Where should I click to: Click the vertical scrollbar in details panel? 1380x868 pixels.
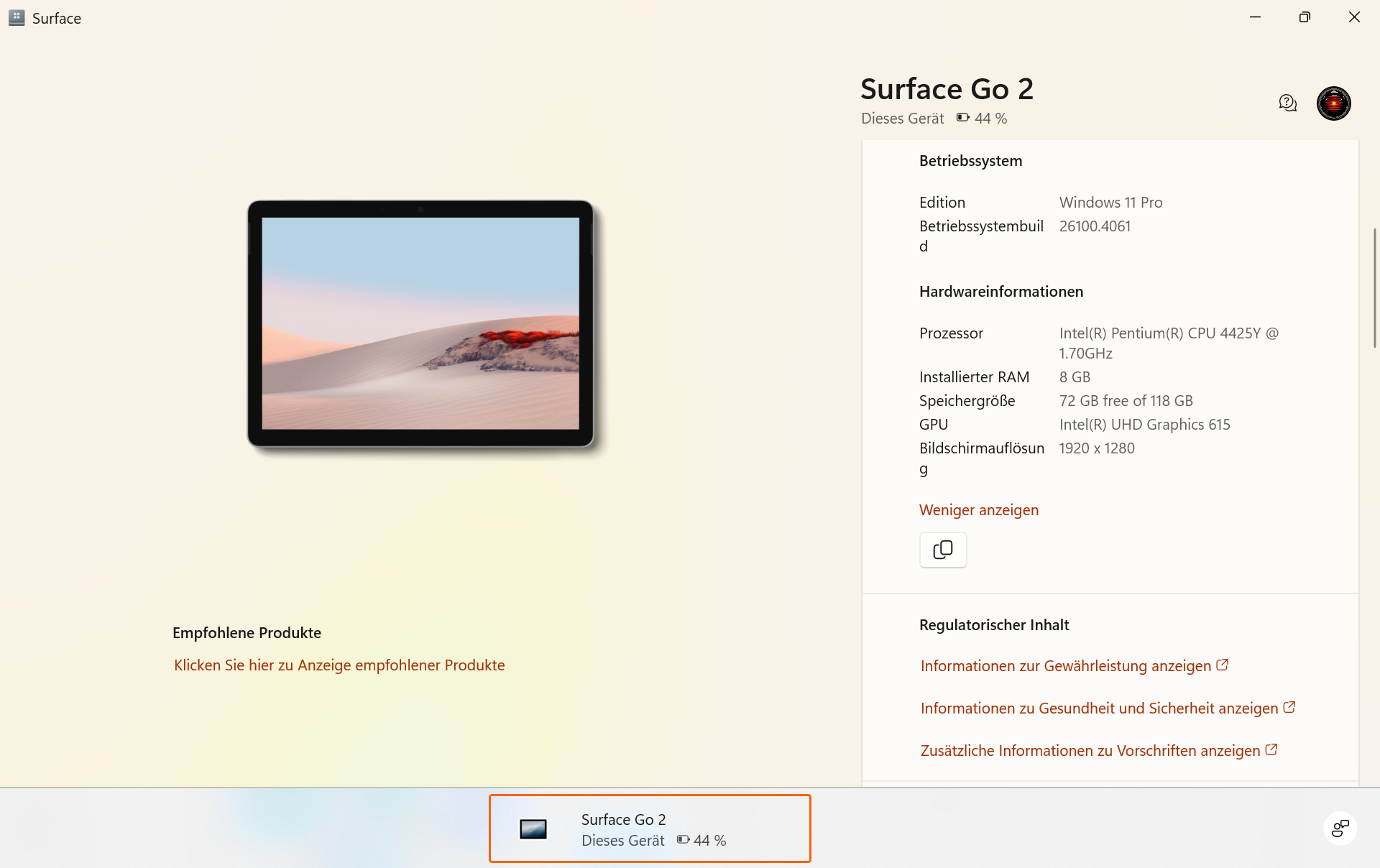pyautogui.click(x=1374, y=287)
